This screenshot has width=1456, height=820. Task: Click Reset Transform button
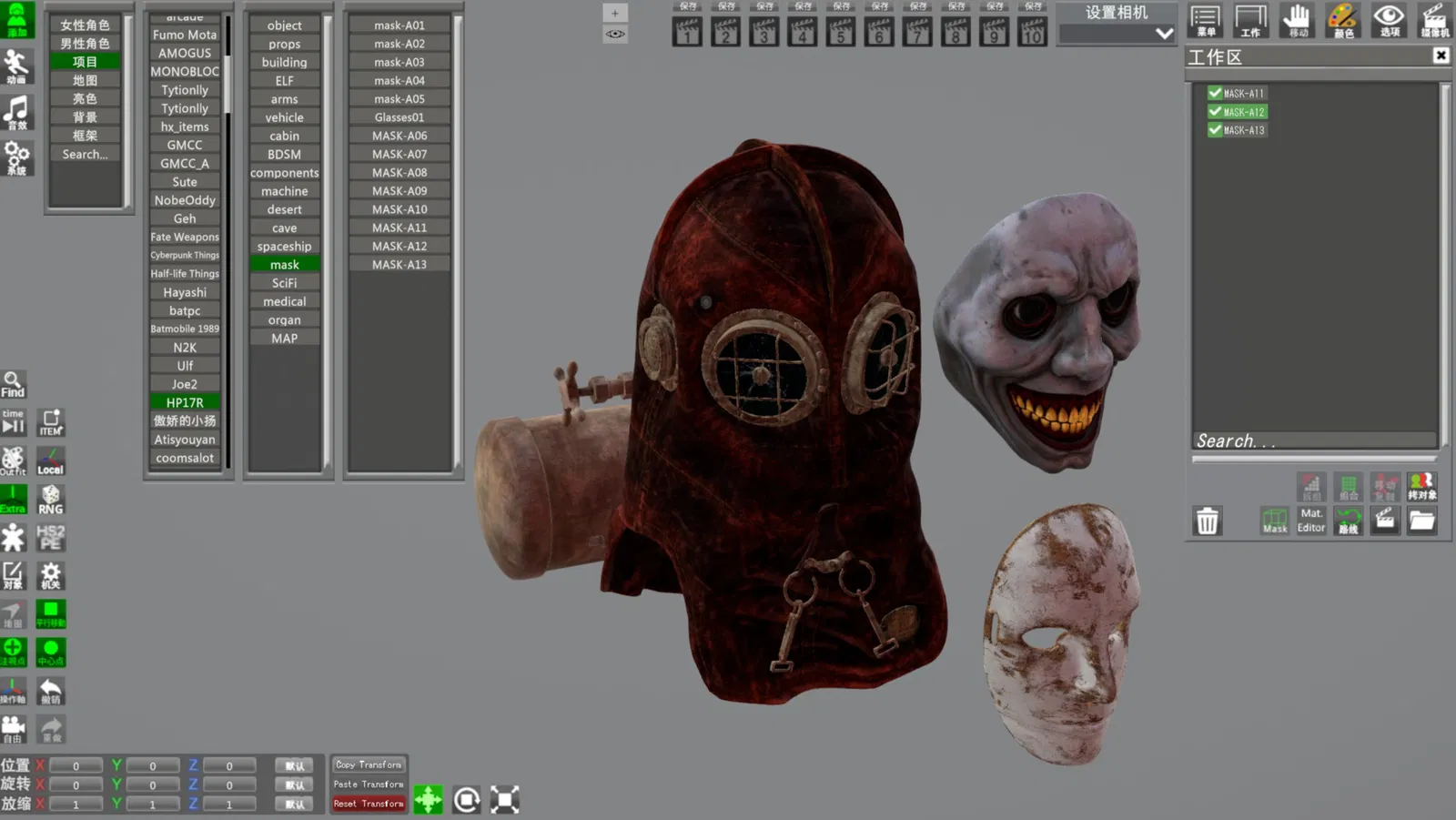369,804
